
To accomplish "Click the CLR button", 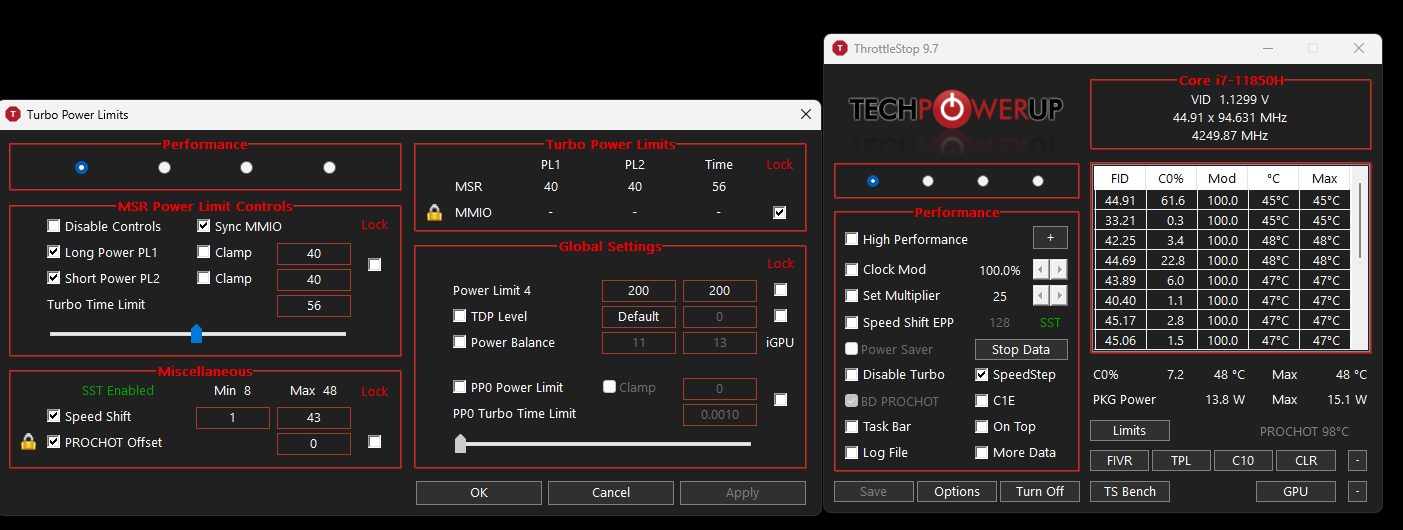I will point(1306,461).
